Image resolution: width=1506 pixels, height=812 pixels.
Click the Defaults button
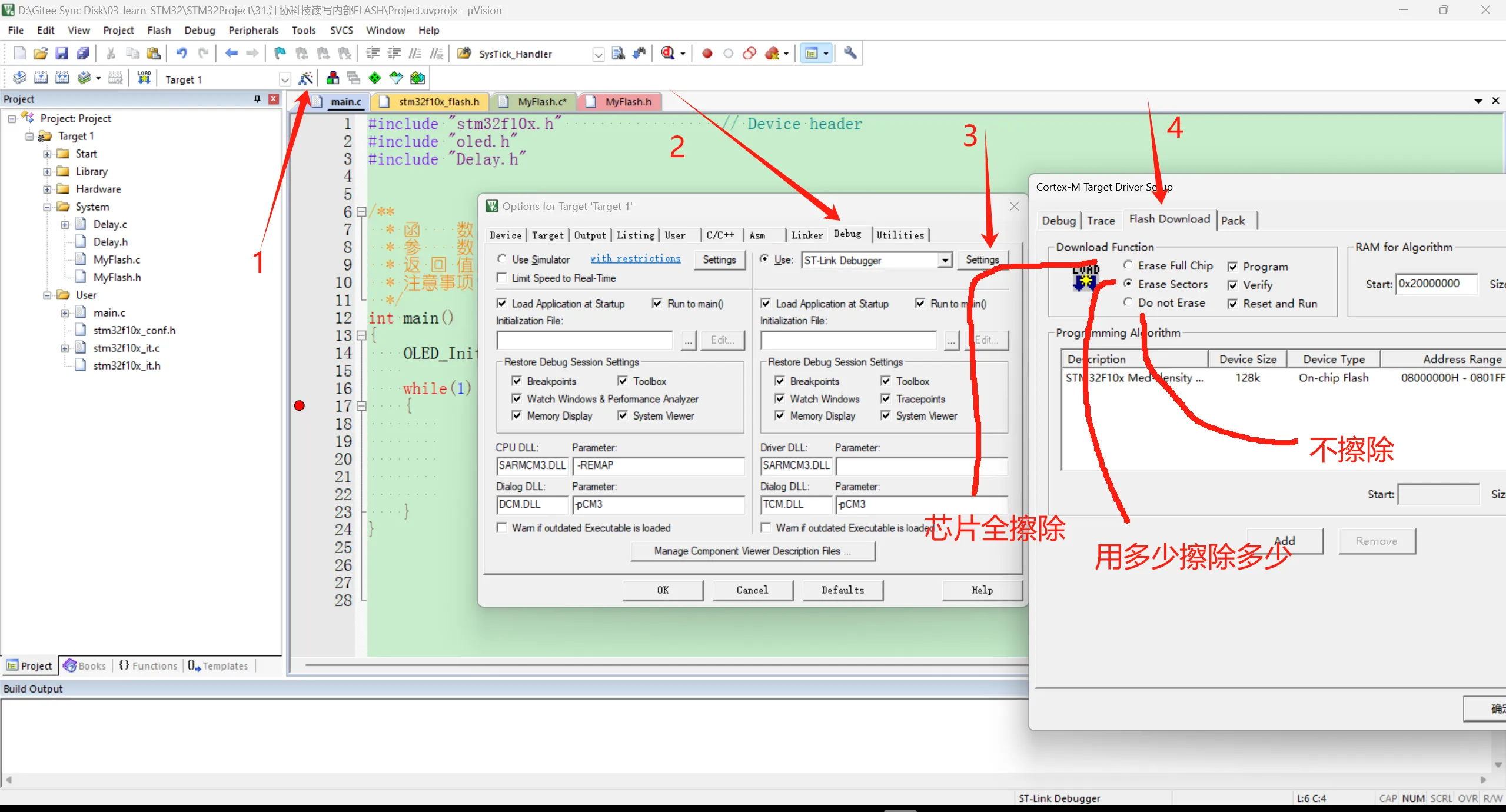(x=843, y=590)
